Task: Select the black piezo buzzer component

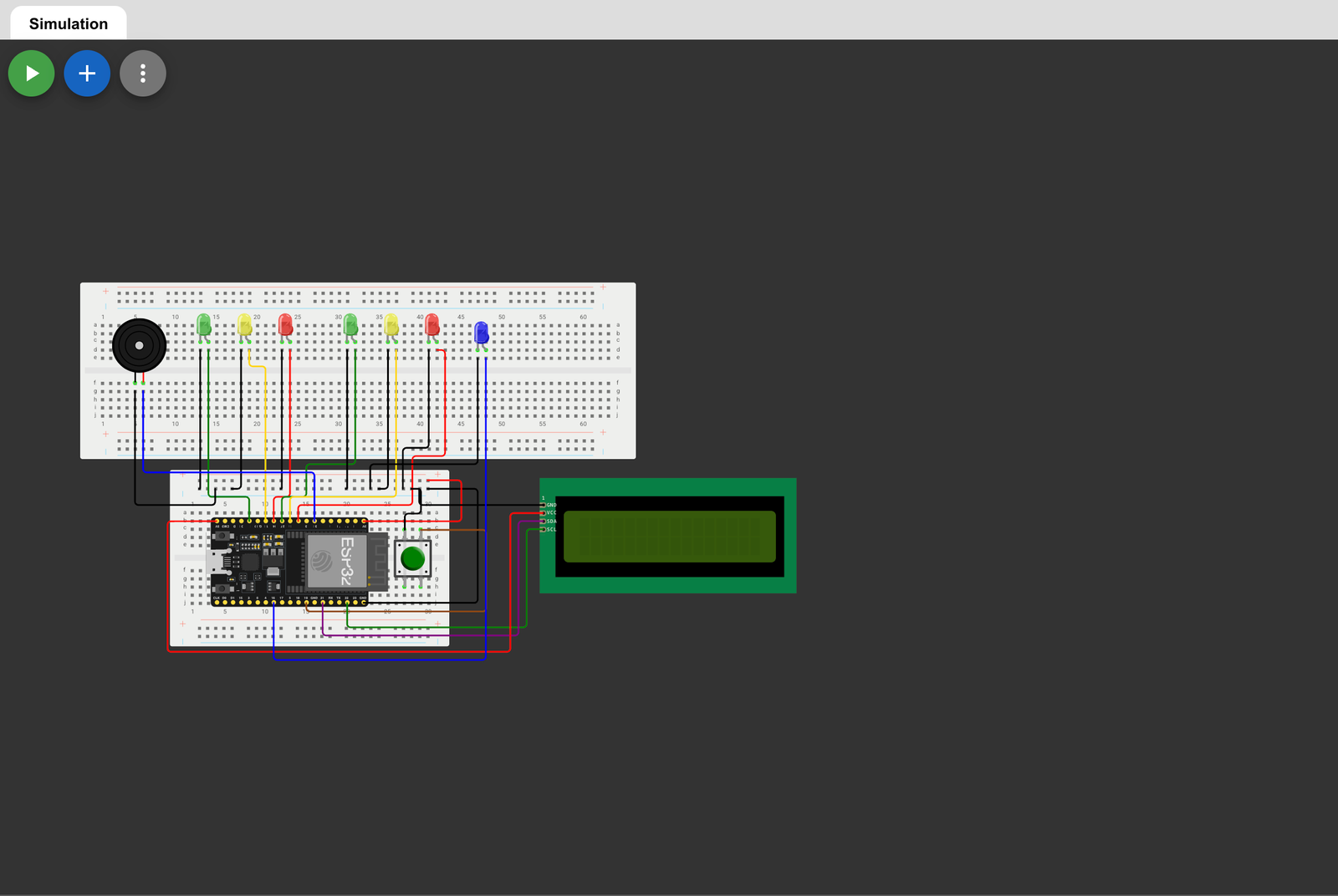Action: pos(139,345)
